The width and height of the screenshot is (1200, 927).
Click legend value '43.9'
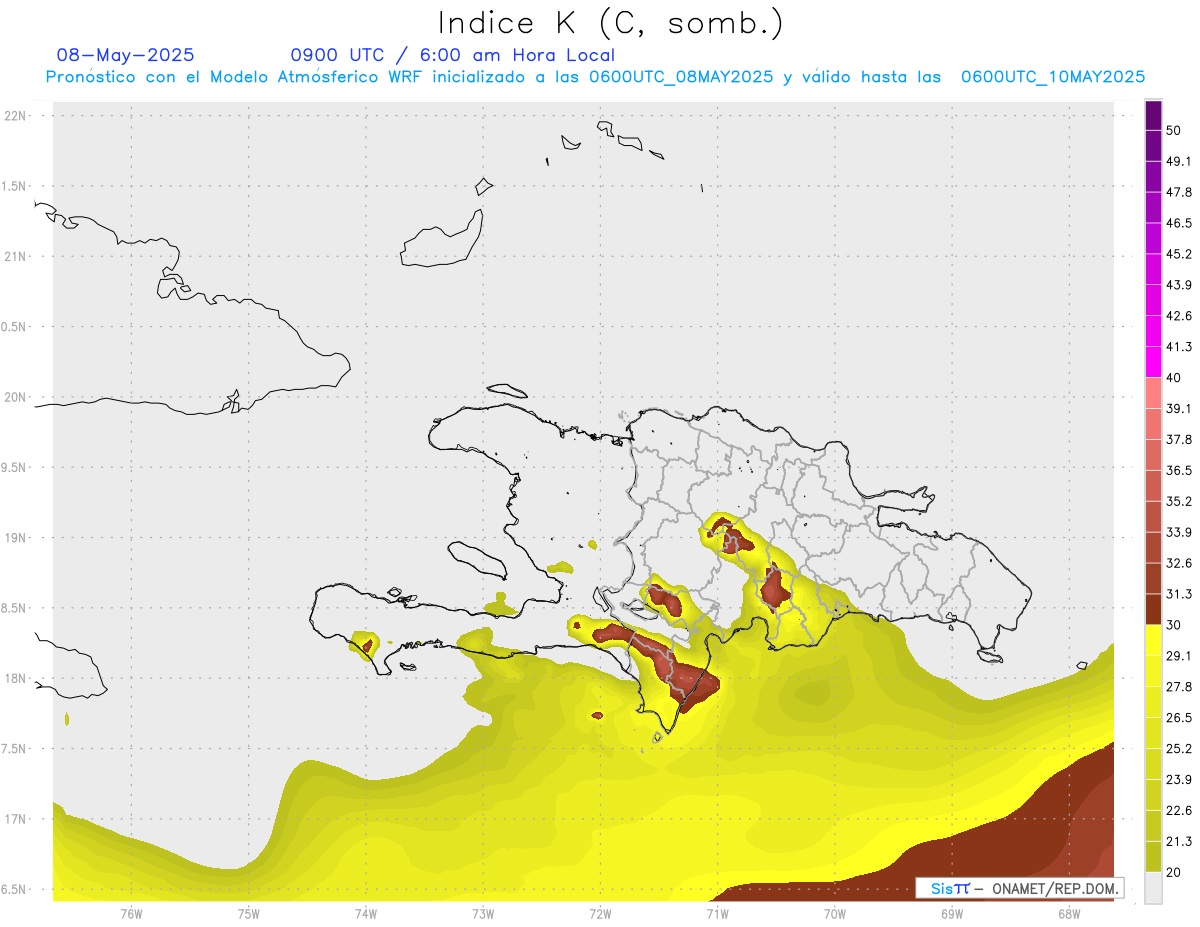point(1179,285)
